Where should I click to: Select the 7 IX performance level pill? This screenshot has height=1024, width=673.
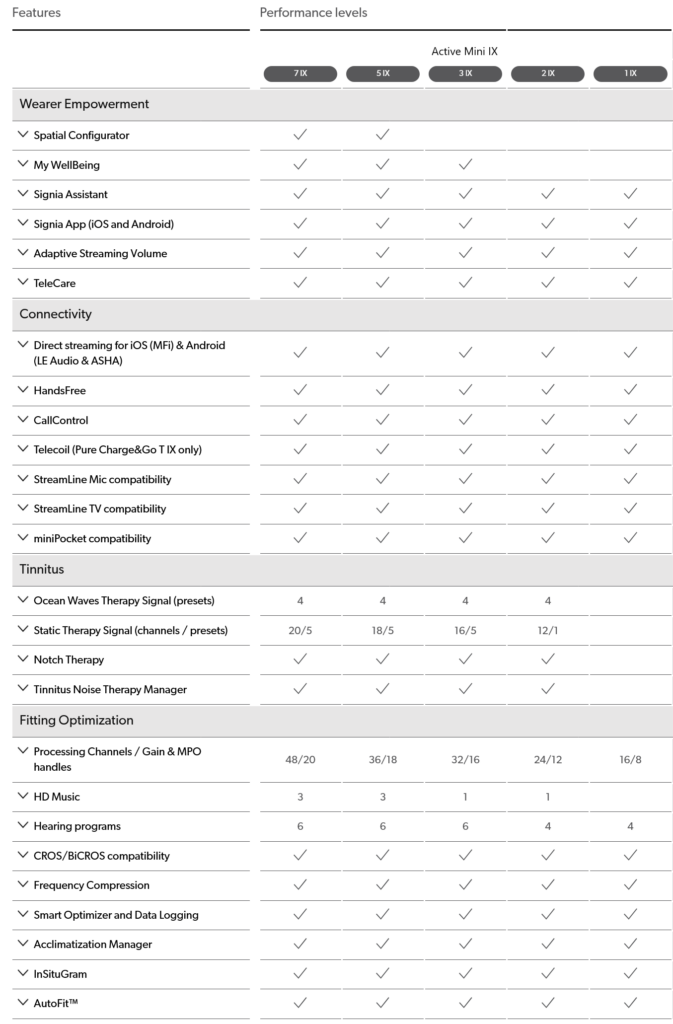coord(300,74)
